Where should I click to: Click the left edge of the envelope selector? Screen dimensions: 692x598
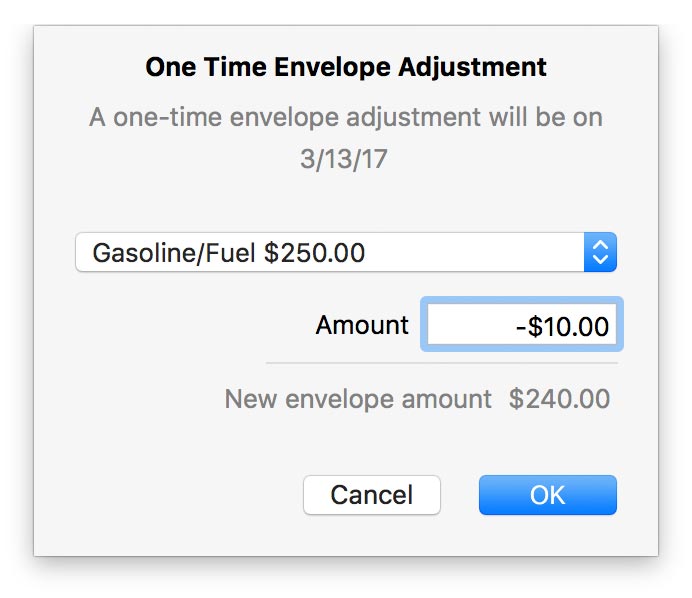pos(81,253)
